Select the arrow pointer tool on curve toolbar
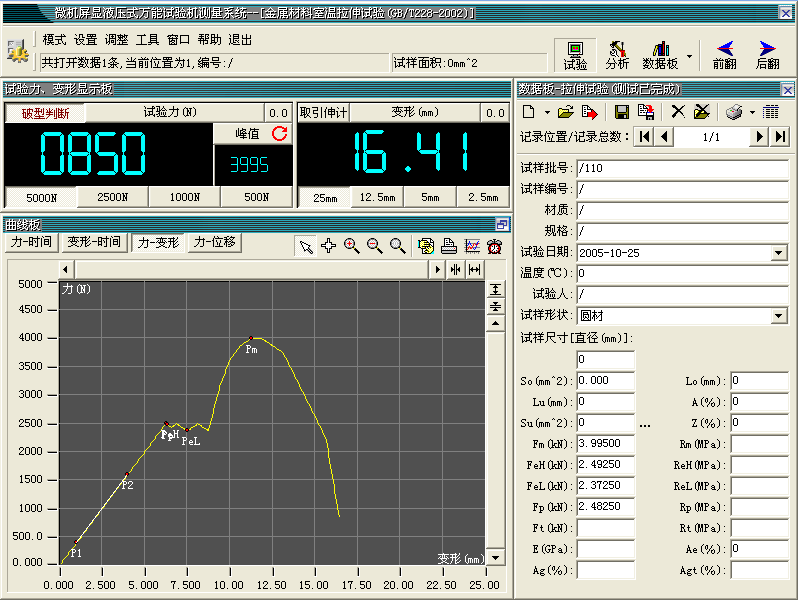The image size is (798, 600). 307,246
